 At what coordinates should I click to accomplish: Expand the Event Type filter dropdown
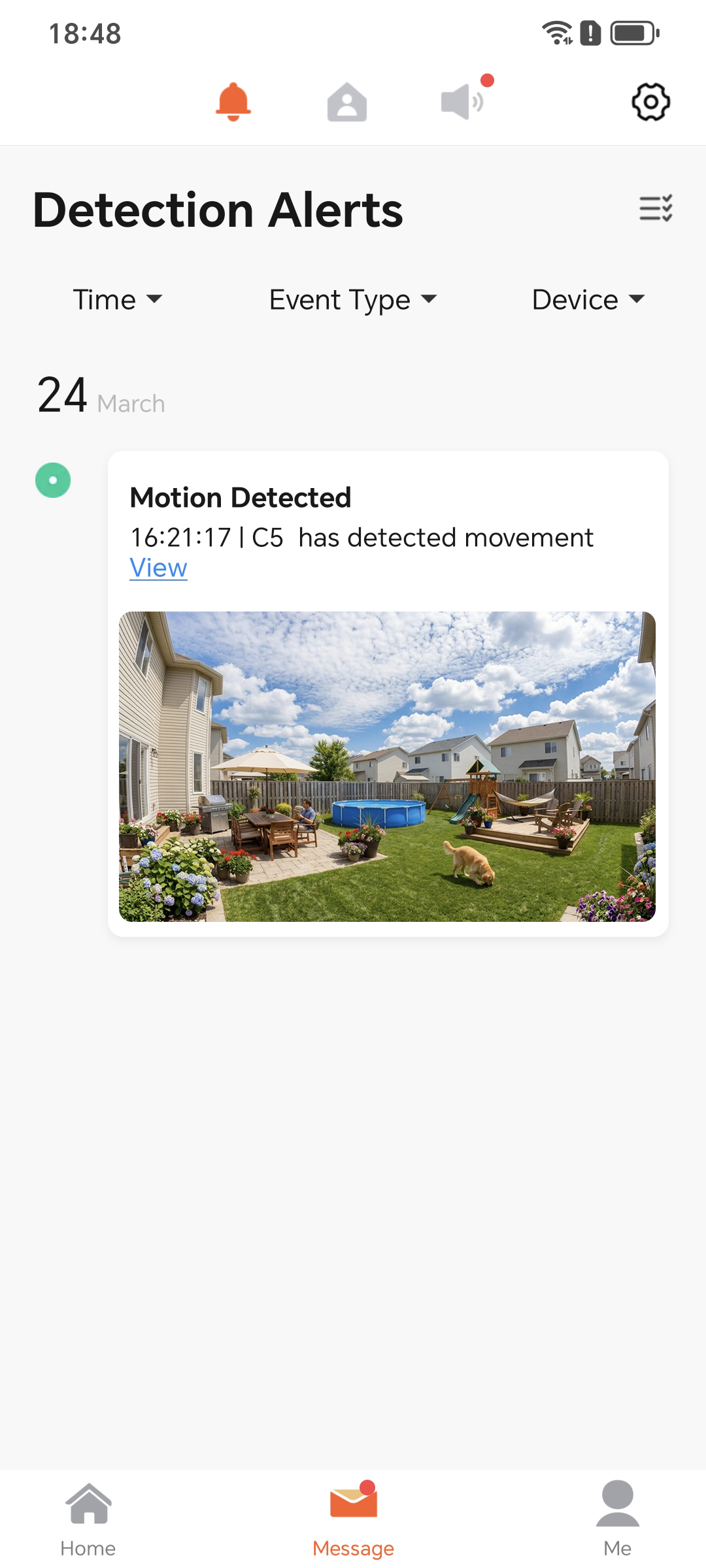[353, 300]
